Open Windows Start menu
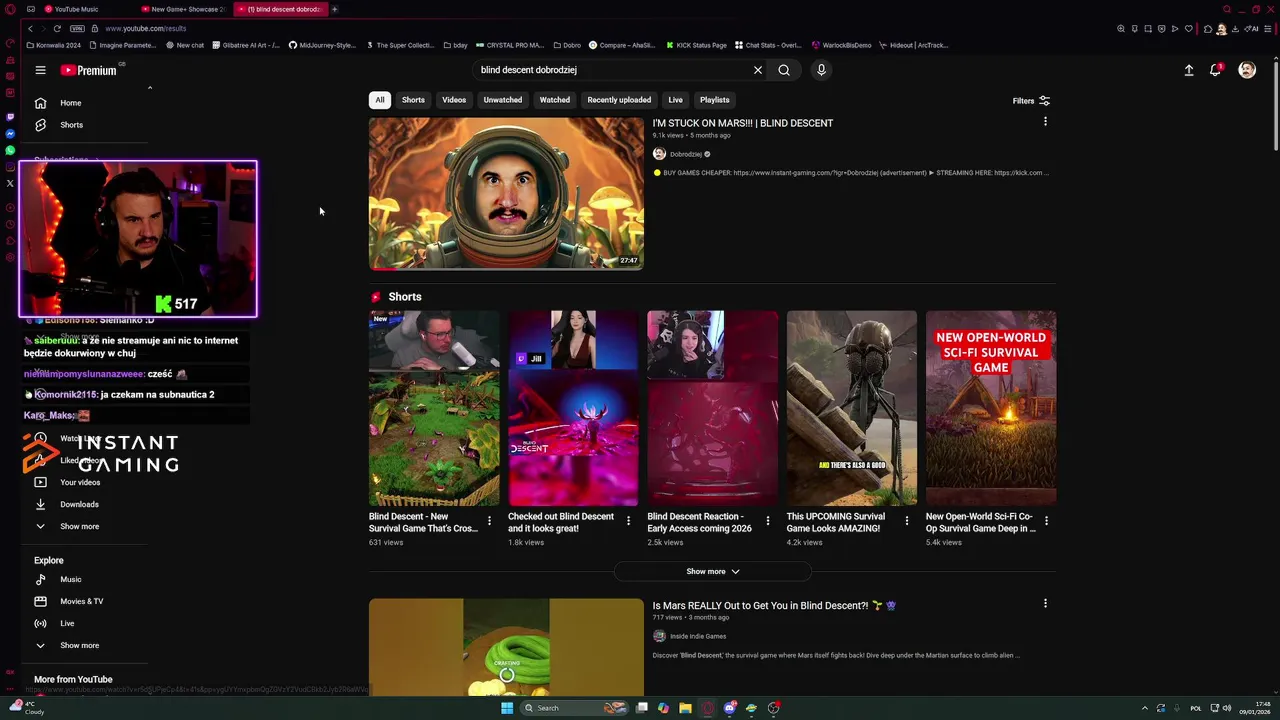Image resolution: width=1280 pixels, height=720 pixels. [x=507, y=708]
